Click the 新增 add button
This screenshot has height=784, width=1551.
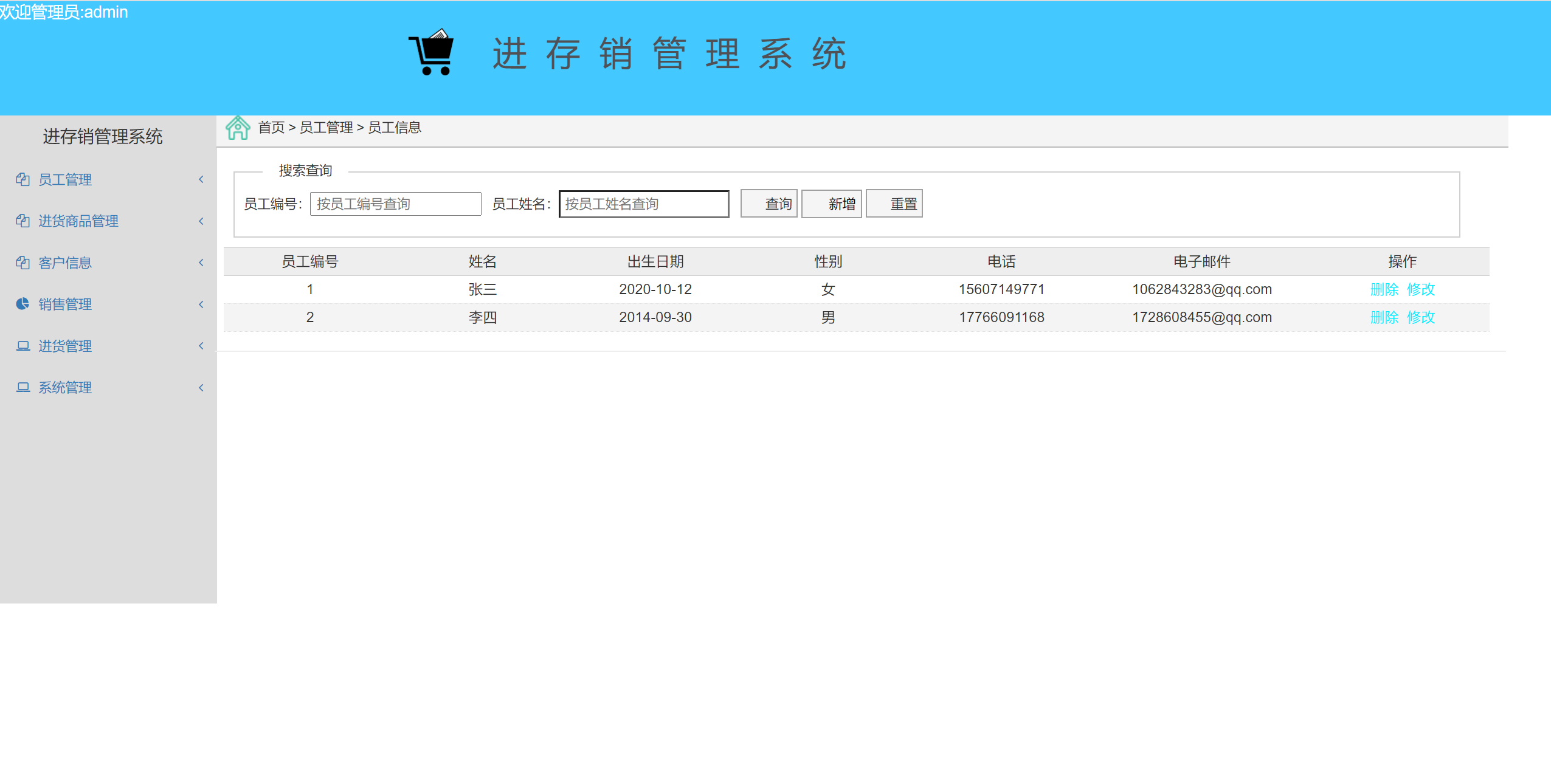[x=831, y=204]
